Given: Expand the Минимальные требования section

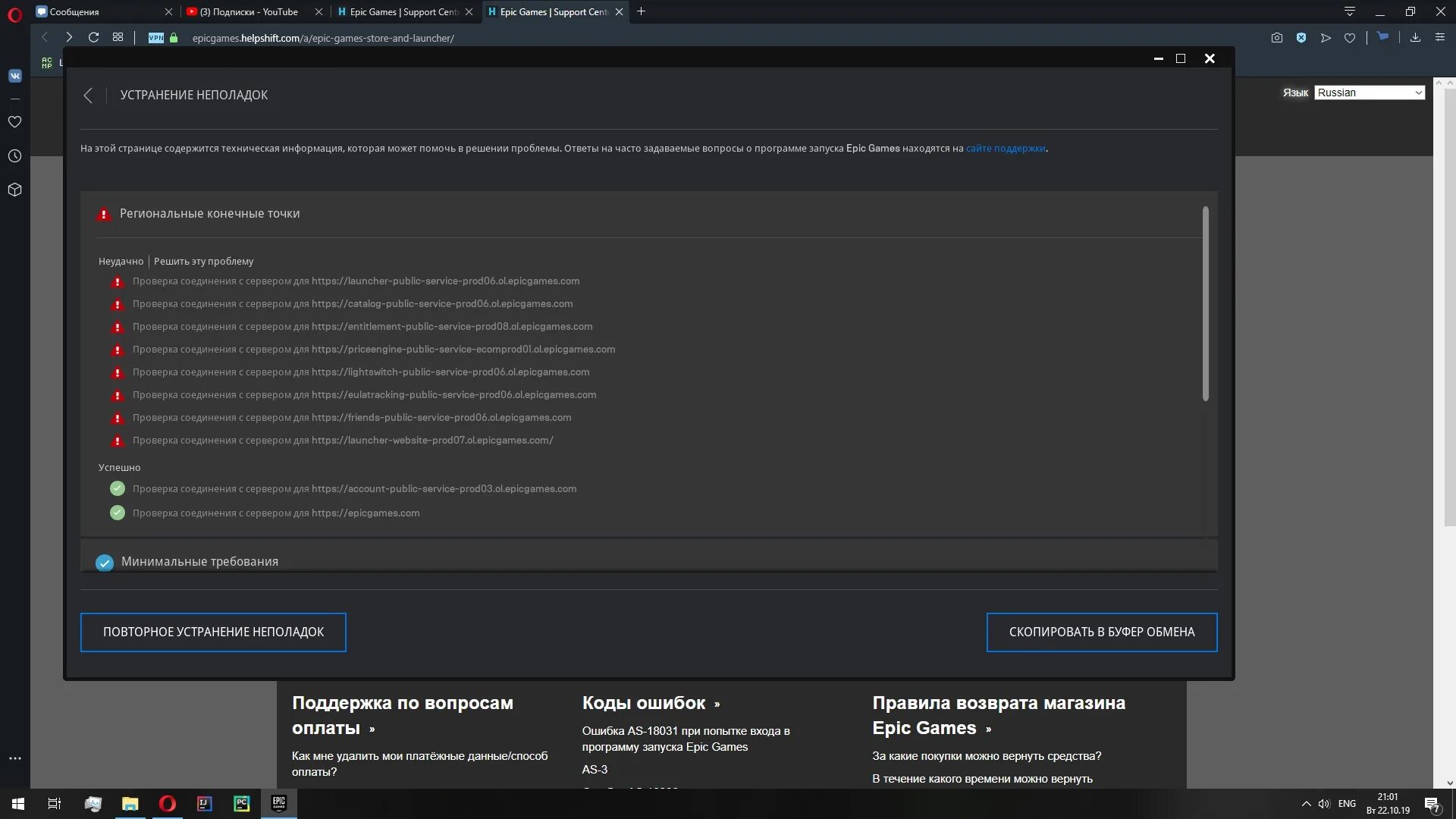Looking at the screenshot, I should pos(199,562).
